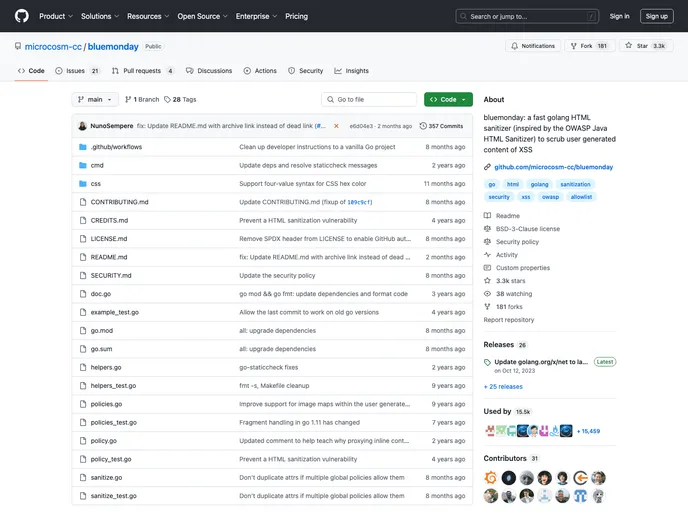Click Report repository link
Viewport: 688px width, 512px height.
(x=509, y=320)
